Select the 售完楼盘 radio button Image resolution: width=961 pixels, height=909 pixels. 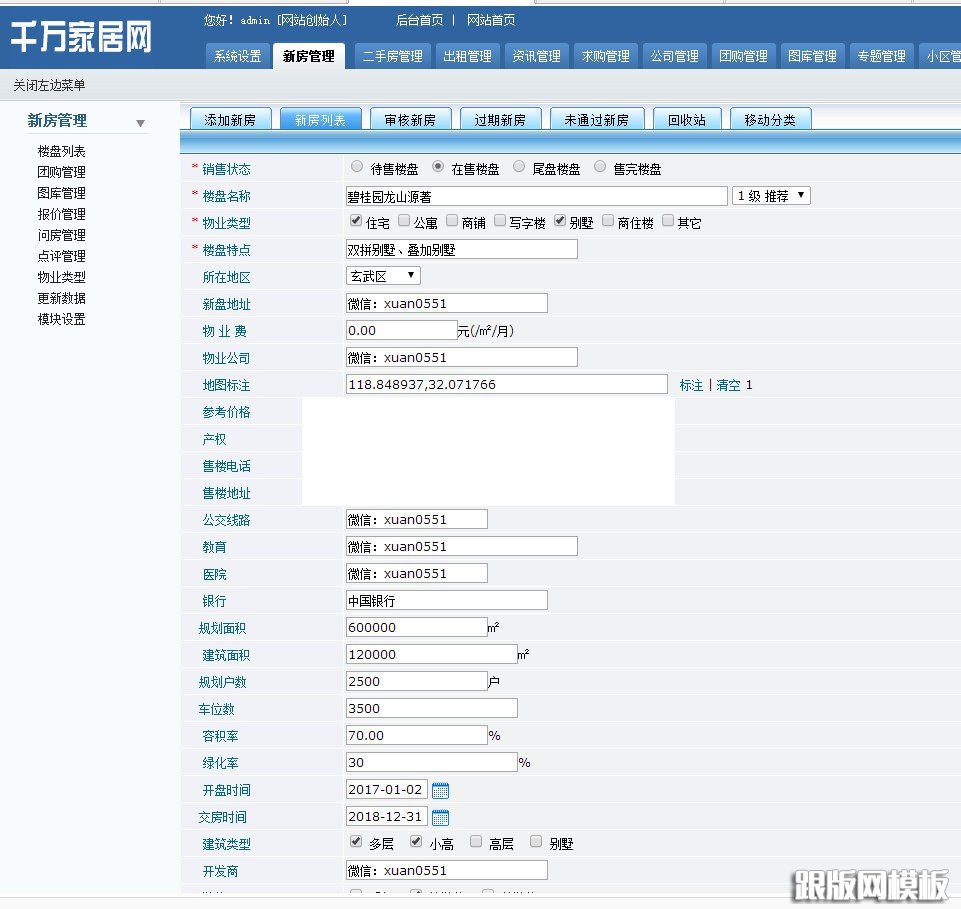[x=599, y=167]
